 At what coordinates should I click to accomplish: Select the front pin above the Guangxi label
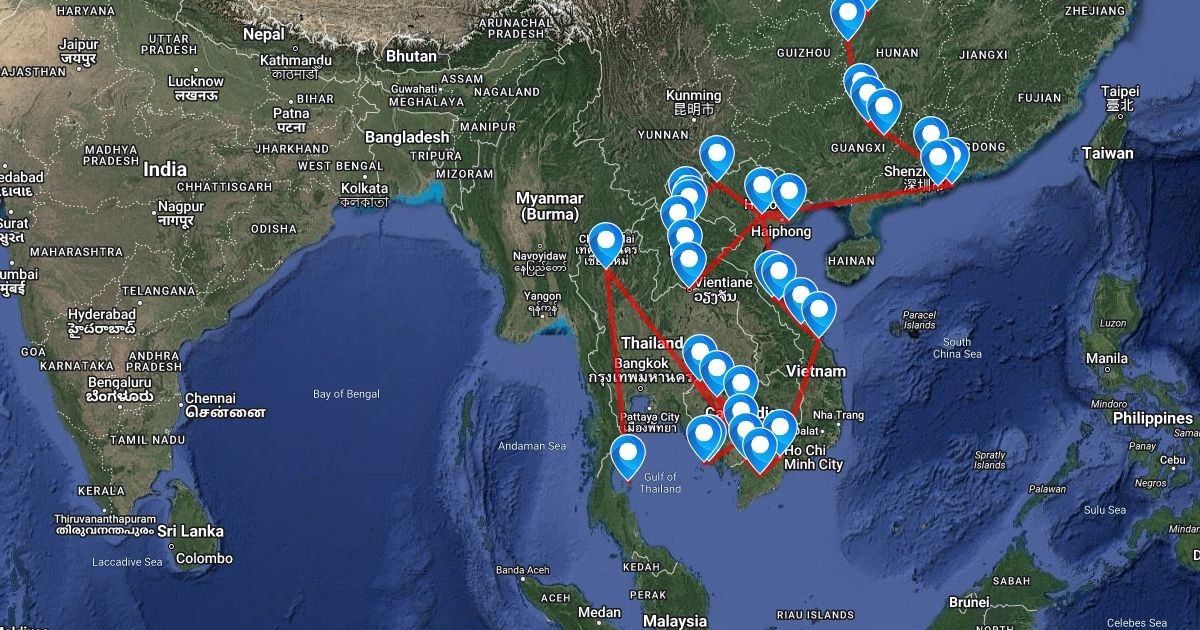(884, 110)
